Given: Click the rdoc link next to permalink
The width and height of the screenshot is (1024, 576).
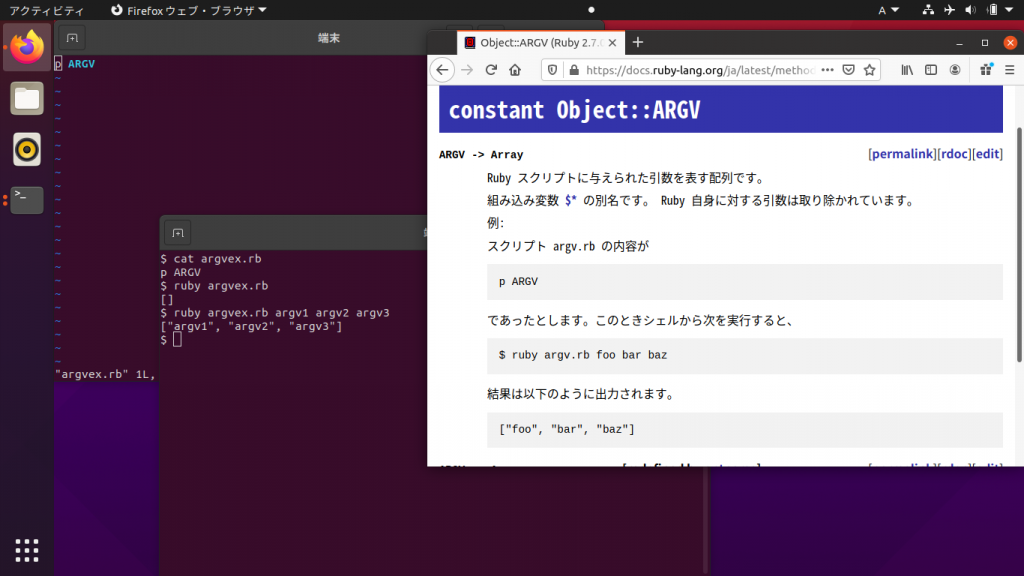Looking at the screenshot, I should pyautogui.click(x=953, y=153).
